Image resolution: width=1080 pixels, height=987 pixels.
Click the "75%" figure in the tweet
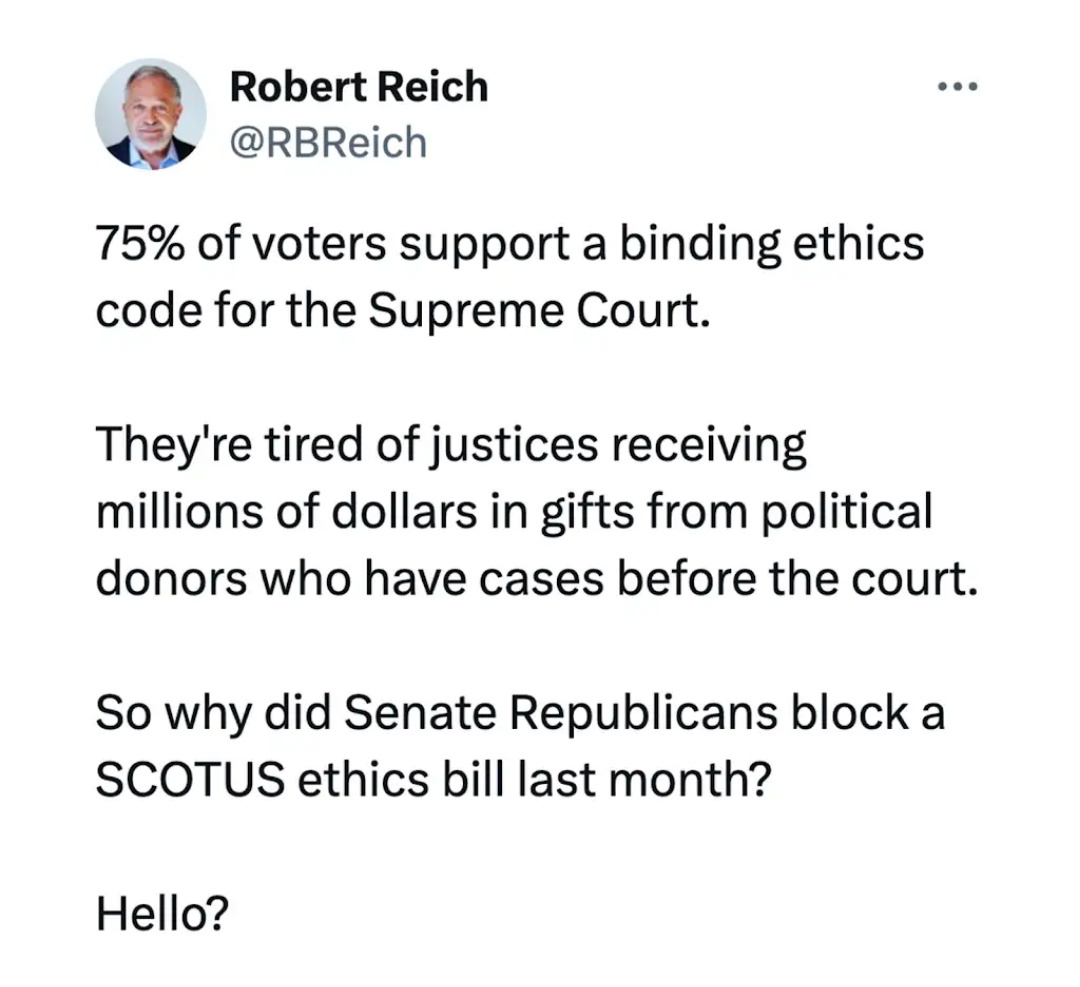[140, 244]
